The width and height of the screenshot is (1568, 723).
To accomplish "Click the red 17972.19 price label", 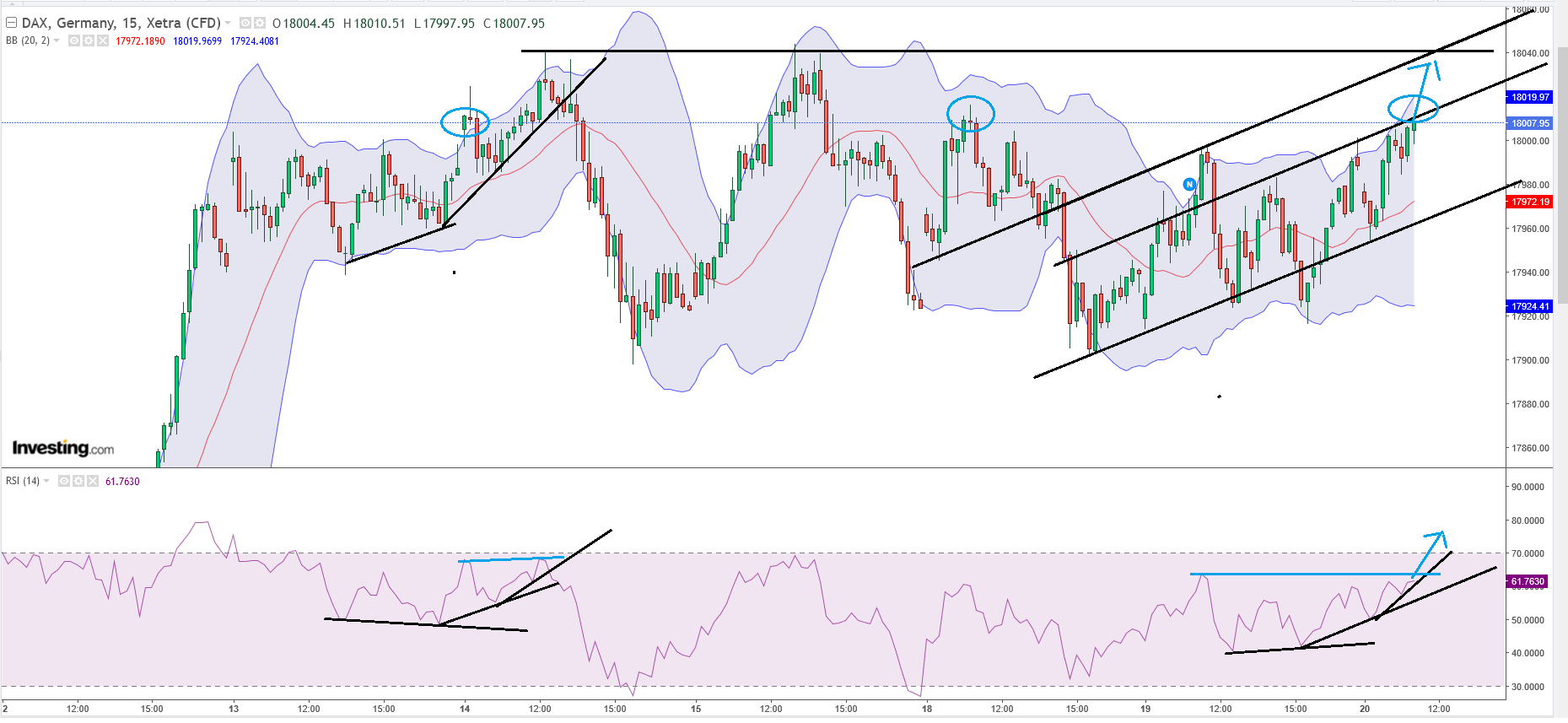I will 1530,202.
